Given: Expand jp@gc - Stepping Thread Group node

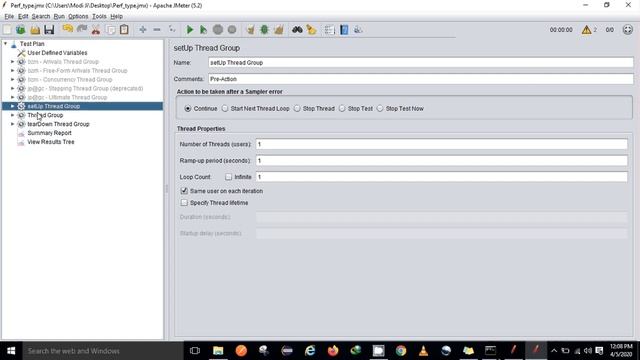Looking at the screenshot, I should [x=13, y=88].
